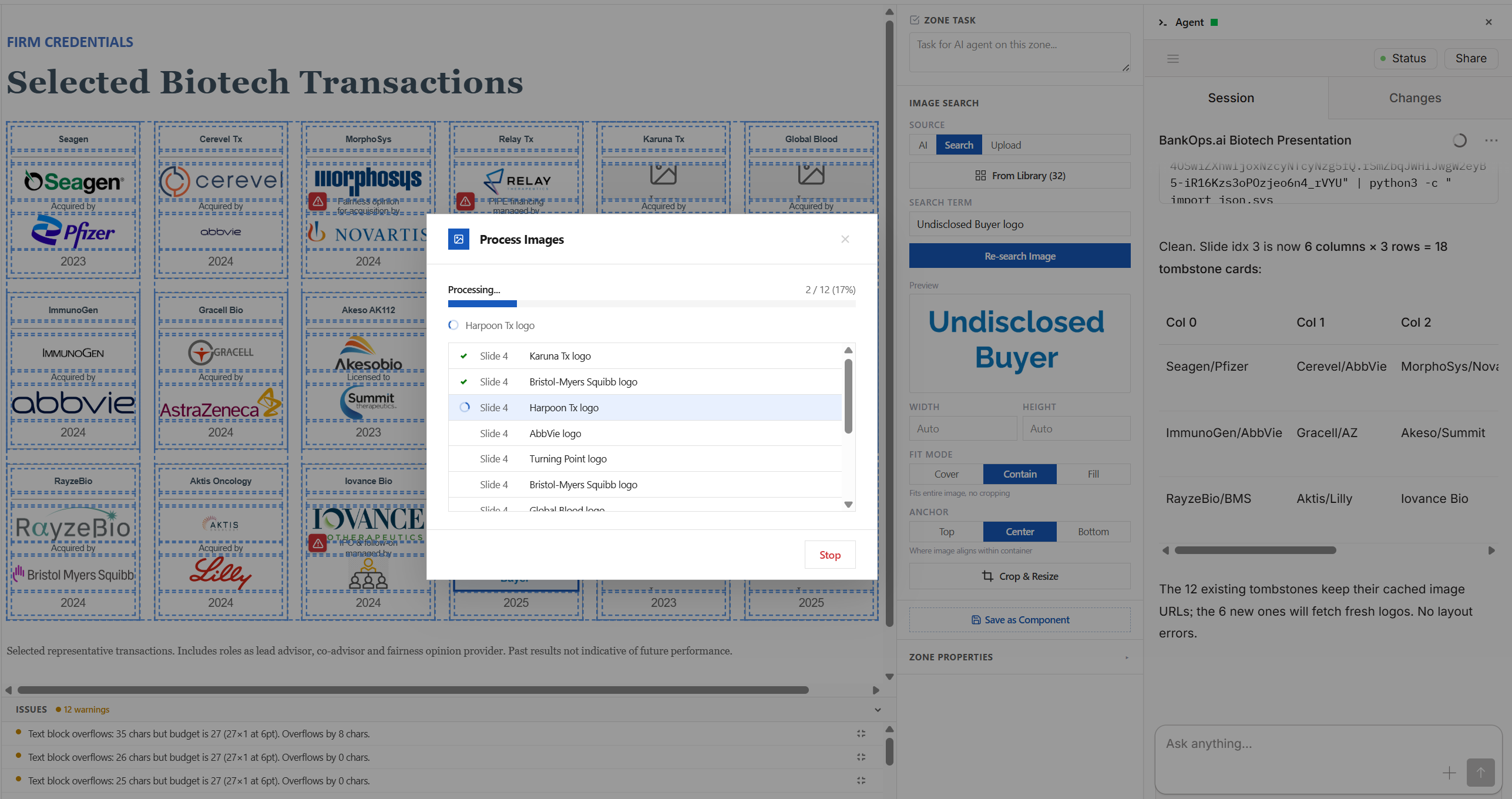
Task: Click the Width input field
Action: click(963, 429)
